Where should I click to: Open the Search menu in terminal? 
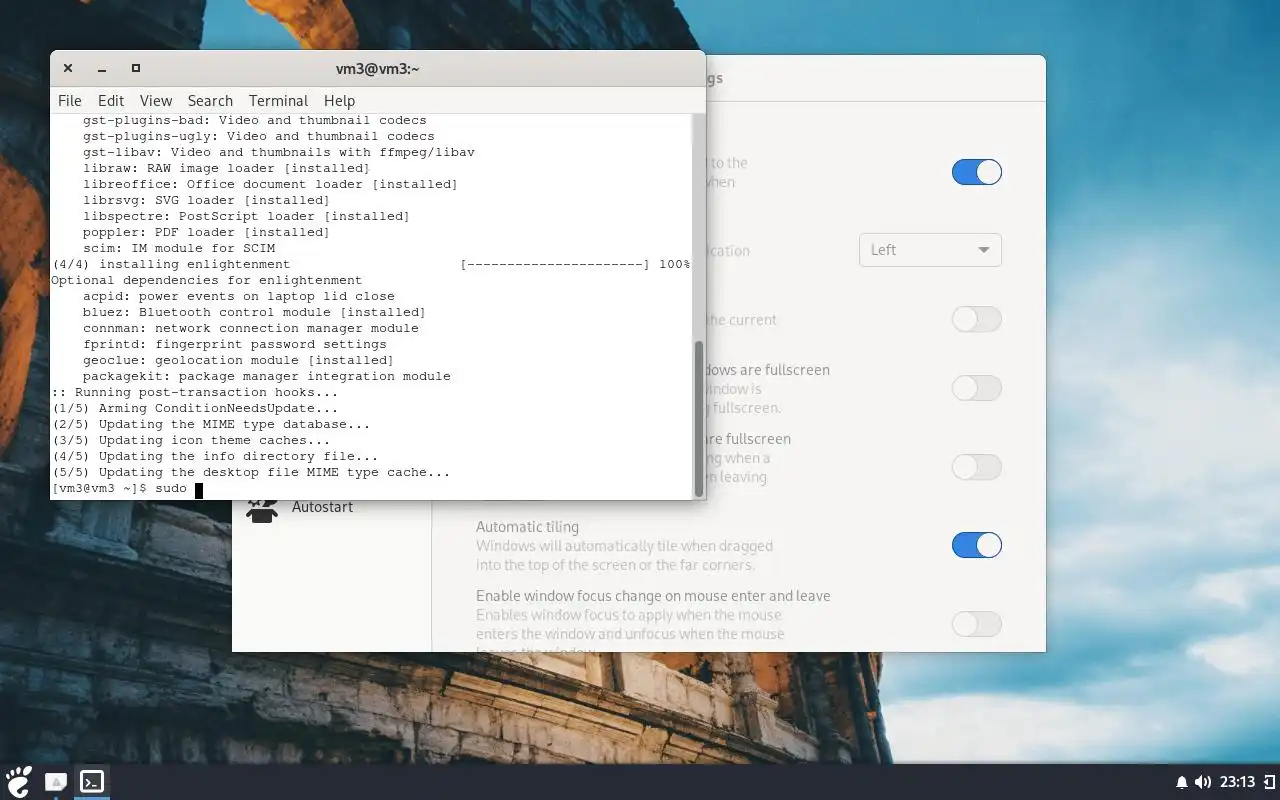[x=210, y=101]
